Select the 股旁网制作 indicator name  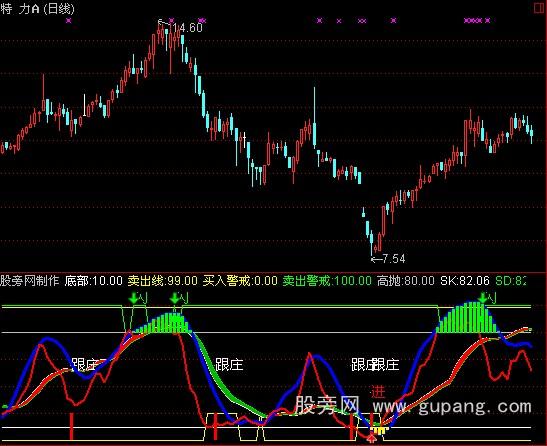(x=30, y=281)
